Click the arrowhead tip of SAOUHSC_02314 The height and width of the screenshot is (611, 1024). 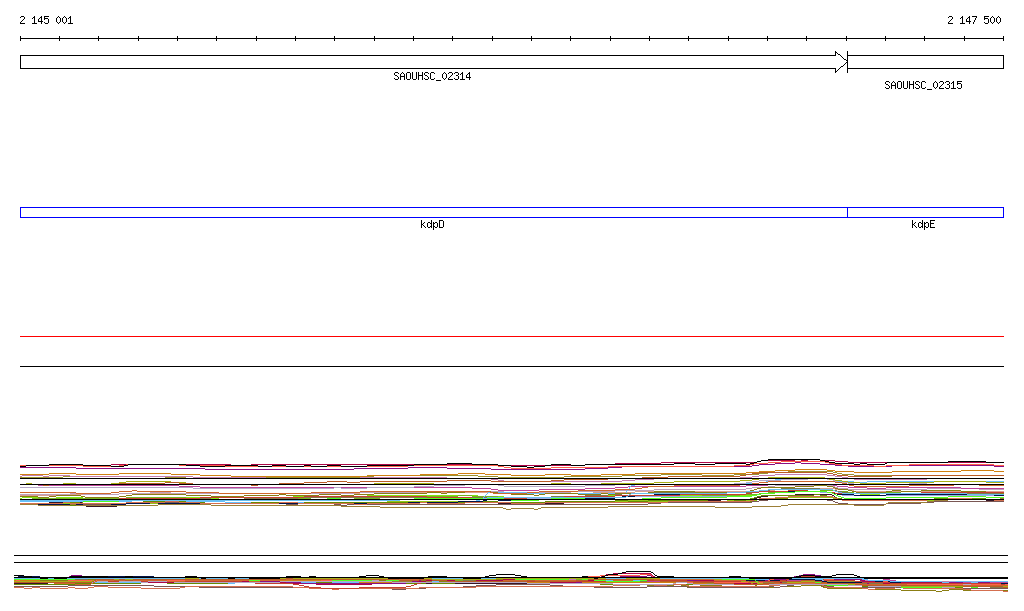point(844,62)
